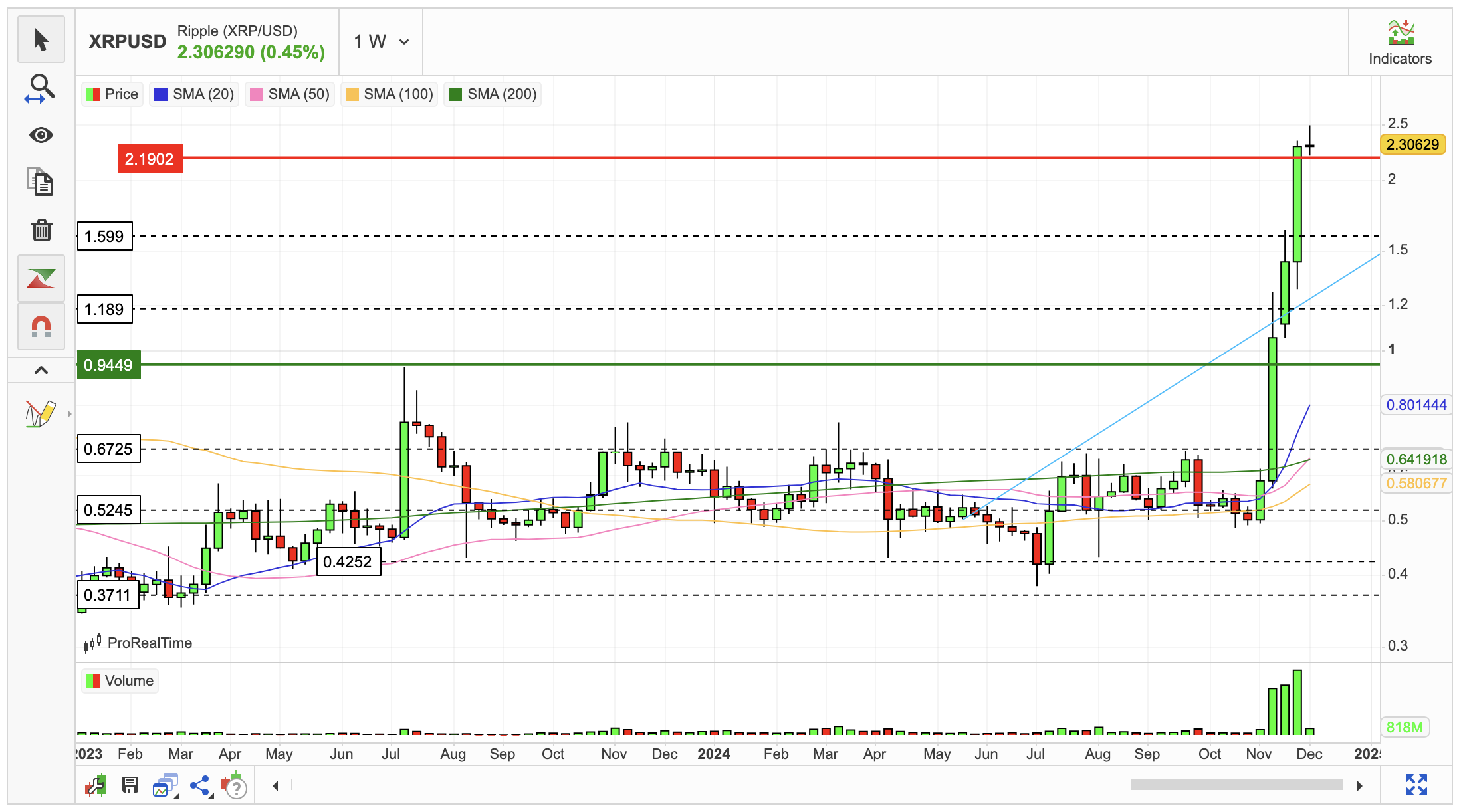Click the 818M volume value tag
Viewport: 1461px width, 812px height.
pos(1405,727)
